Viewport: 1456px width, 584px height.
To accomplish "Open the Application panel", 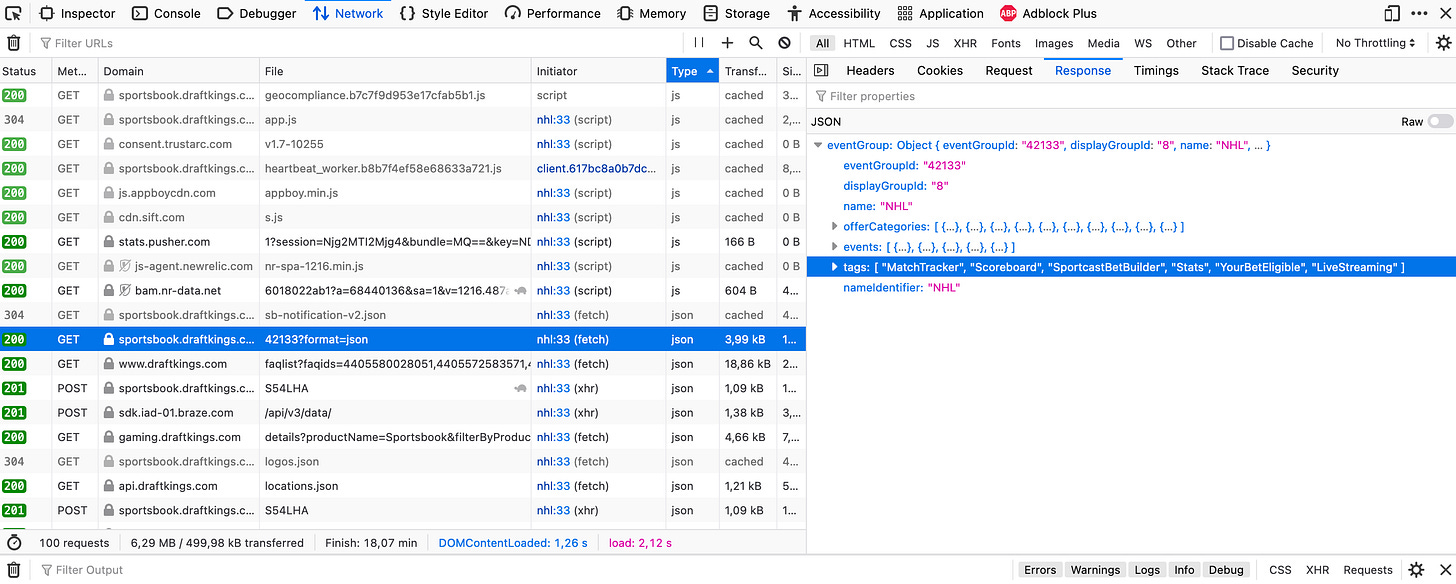I will pyautogui.click(x=941, y=13).
